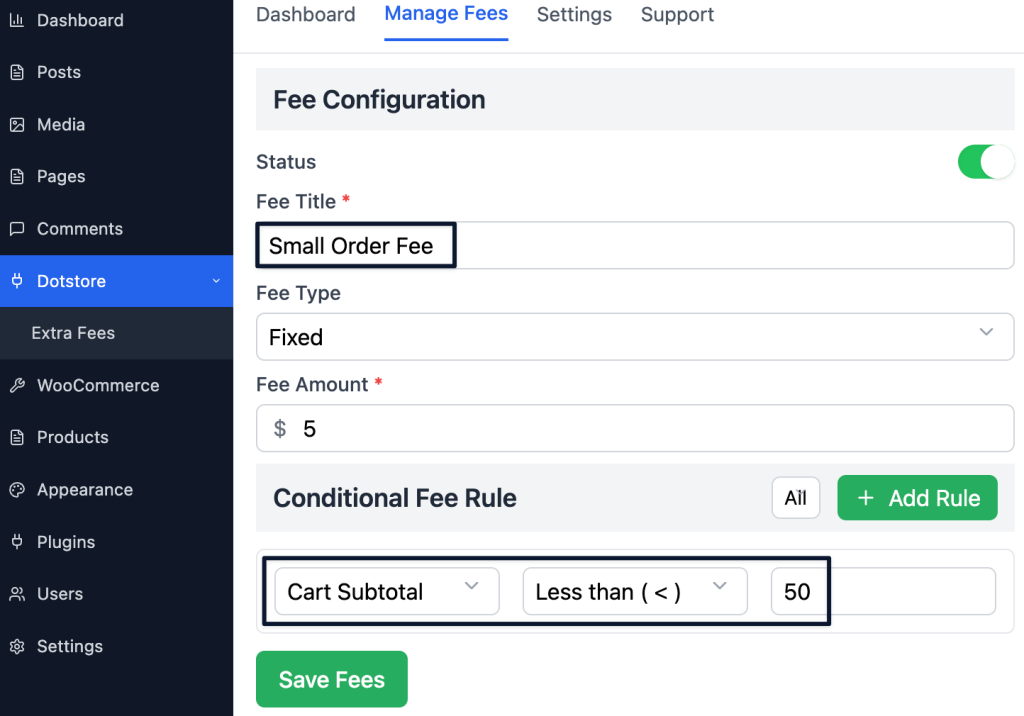The width and height of the screenshot is (1024, 716).
Task: Toggle the fee Status switch off
Action: [x=986, y=161]
